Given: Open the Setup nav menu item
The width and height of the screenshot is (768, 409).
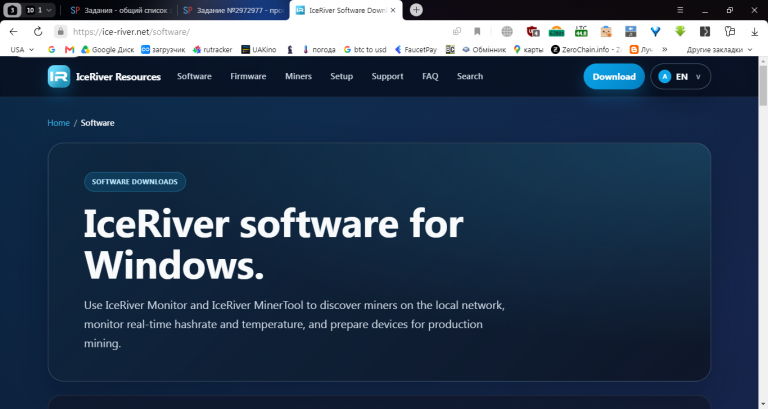Looking at the screenshot, I should pyautogui.click(x=341, y=76).
